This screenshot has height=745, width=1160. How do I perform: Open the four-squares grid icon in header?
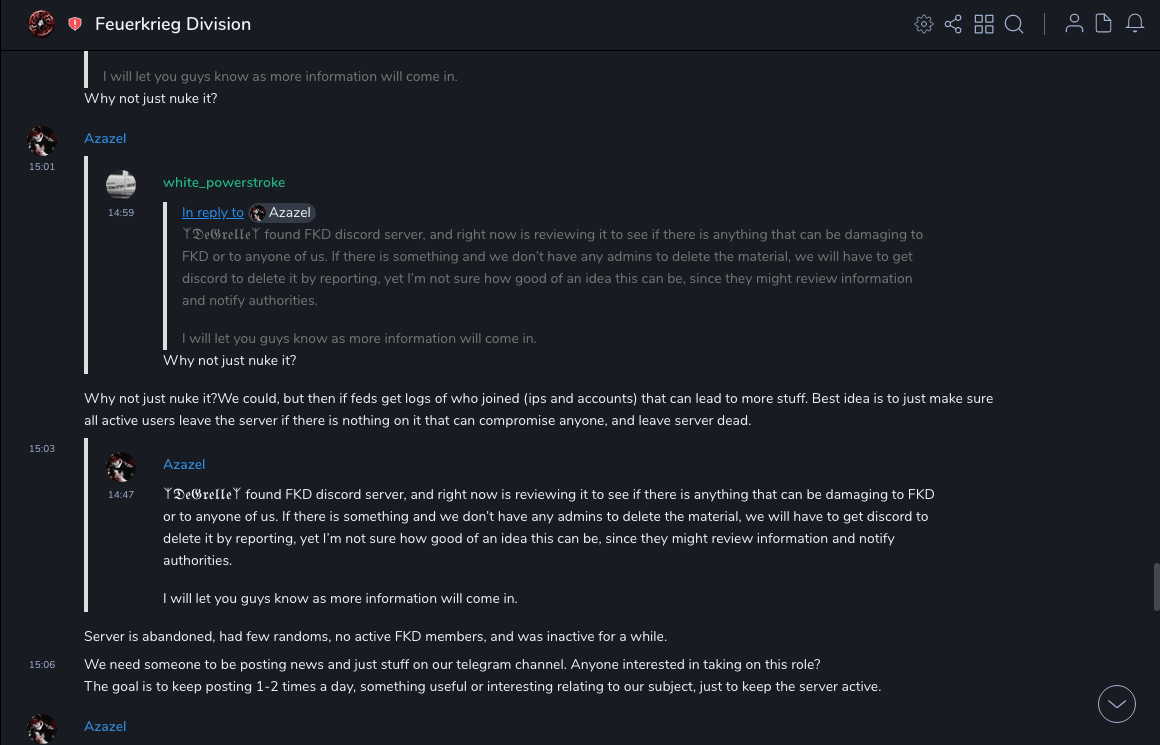tap(984, 24)
